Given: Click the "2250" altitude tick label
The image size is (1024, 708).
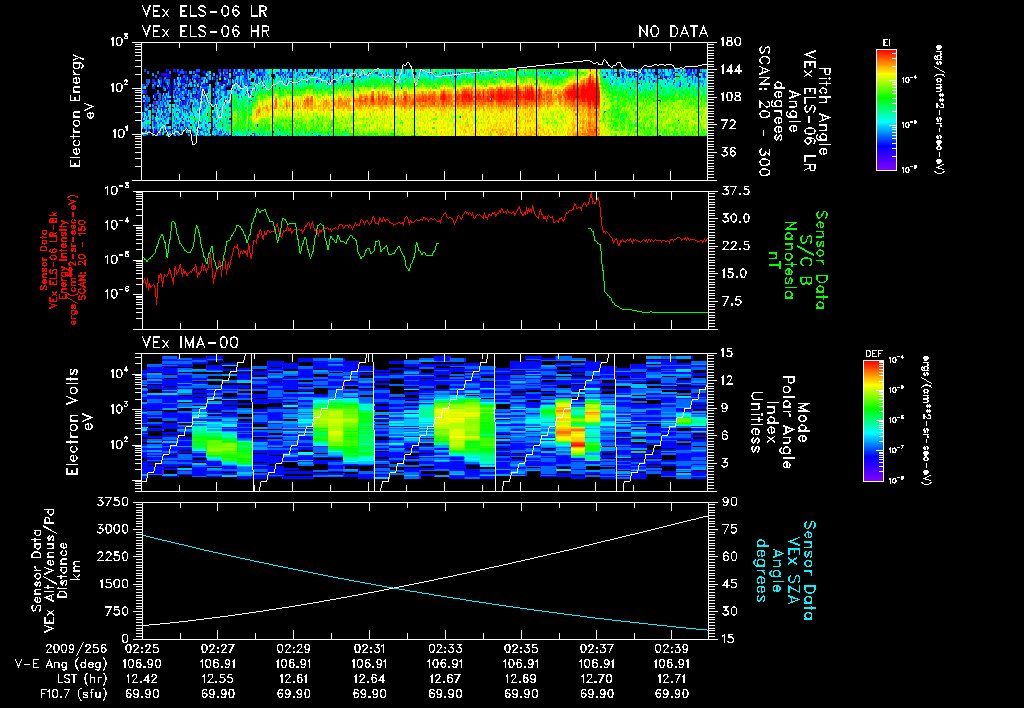Looking at the screenshot, I should [112, 556].
